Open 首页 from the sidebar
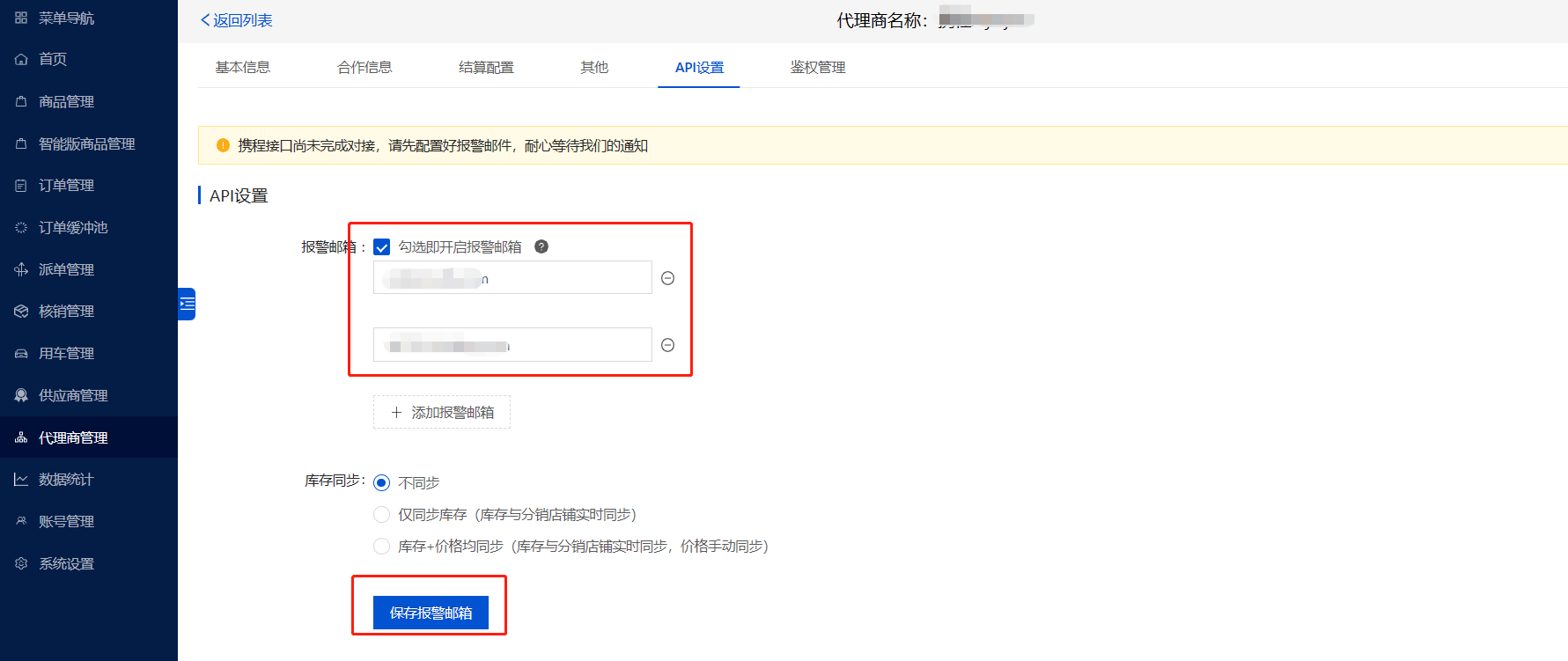Image resolution: width=1568 pixels, height=661 pixels. 53,59
